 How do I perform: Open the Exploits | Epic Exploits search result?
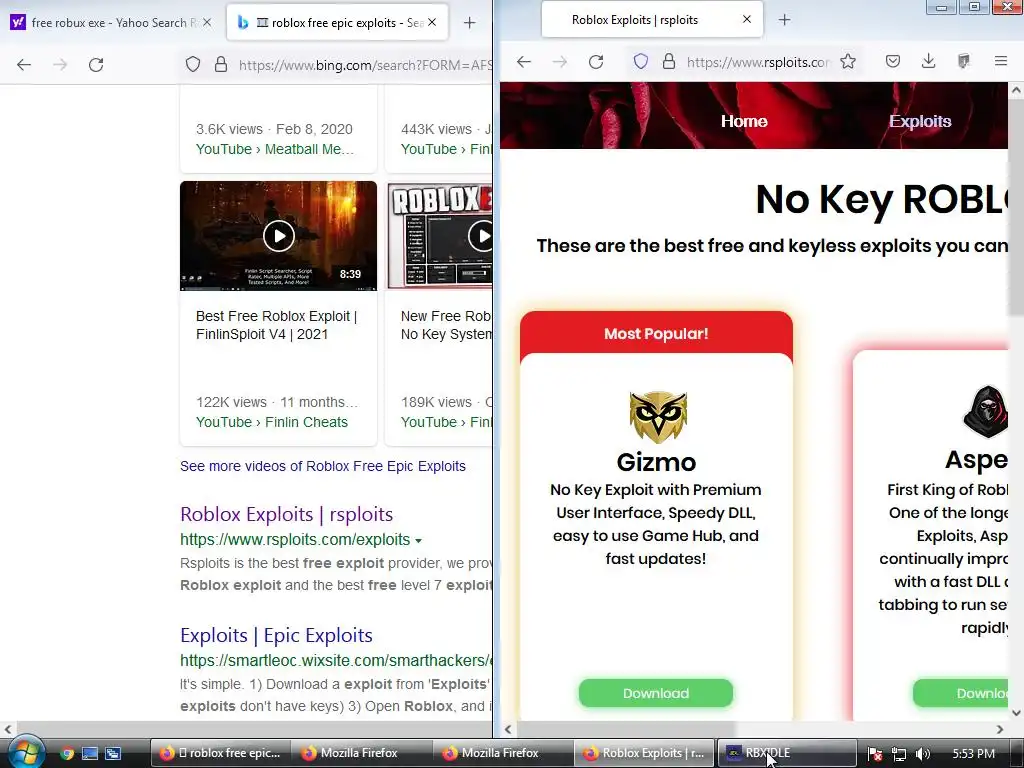tap(276, 635)
